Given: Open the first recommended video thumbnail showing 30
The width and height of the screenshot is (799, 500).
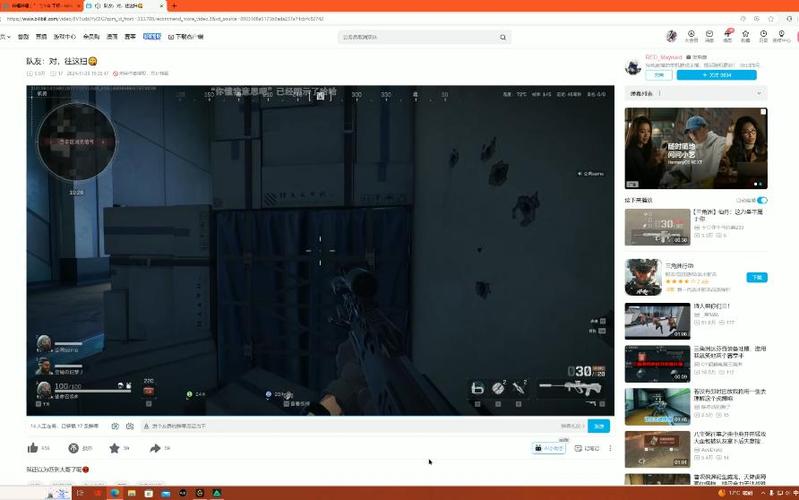Looking at the screenshot, I should click(657, 227).
